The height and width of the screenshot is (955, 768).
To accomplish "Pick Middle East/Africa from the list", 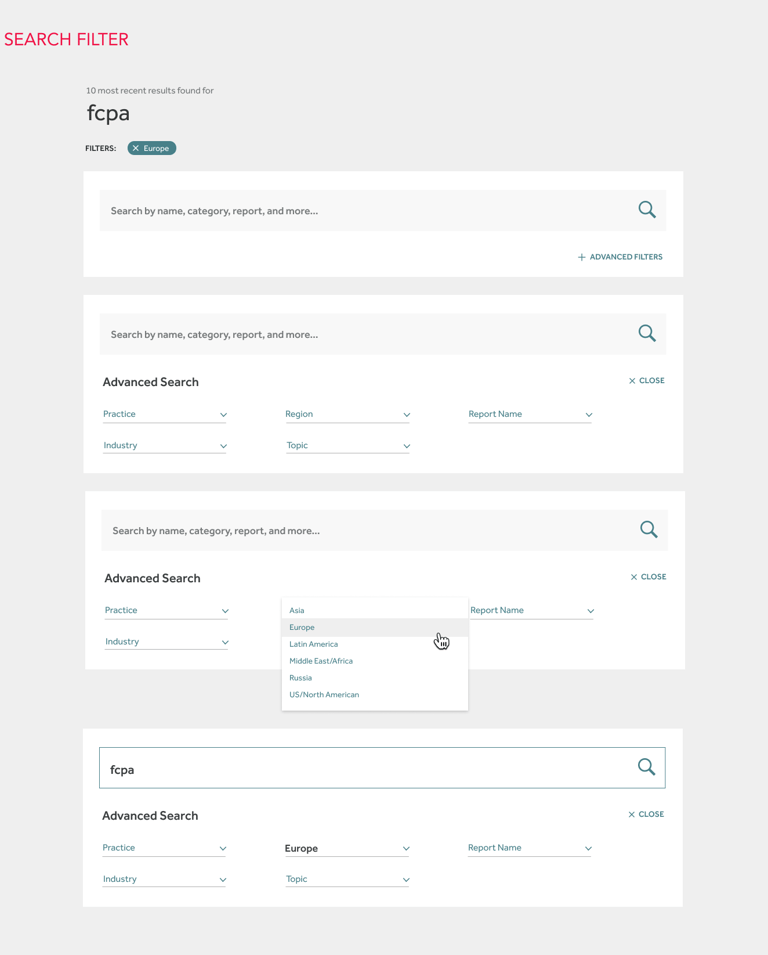I will coord(321,661).
